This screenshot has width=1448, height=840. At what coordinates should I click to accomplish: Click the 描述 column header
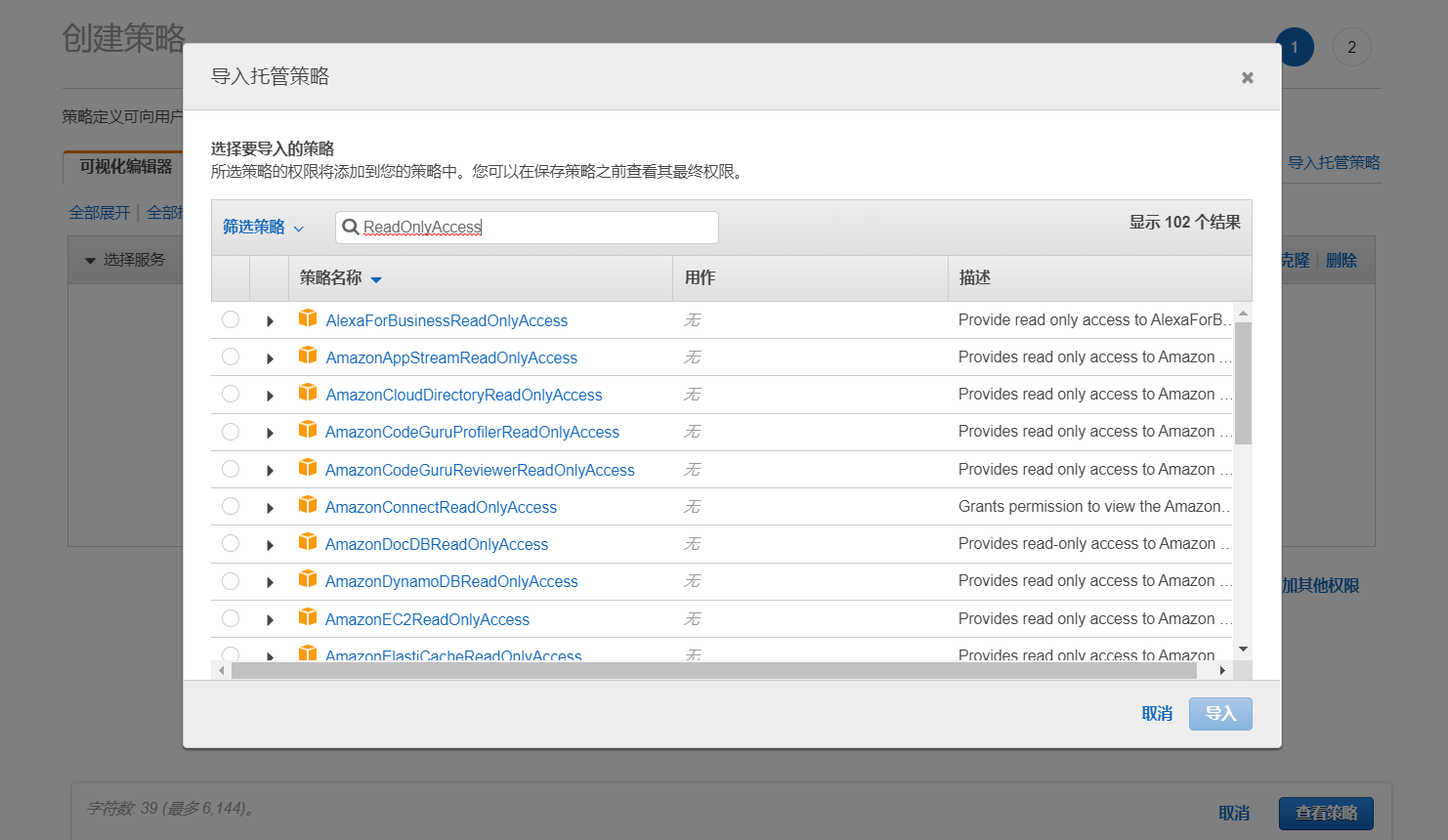[x=974, y=278]
